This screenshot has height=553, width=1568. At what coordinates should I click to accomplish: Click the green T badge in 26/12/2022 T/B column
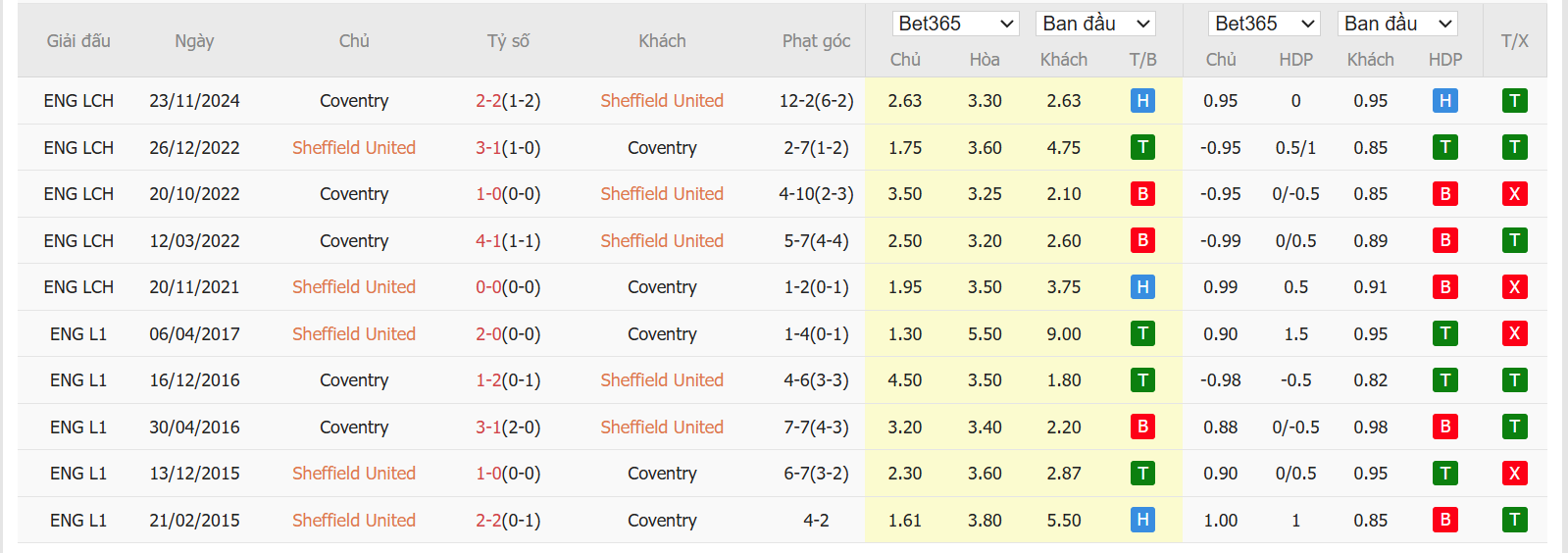1142,148
